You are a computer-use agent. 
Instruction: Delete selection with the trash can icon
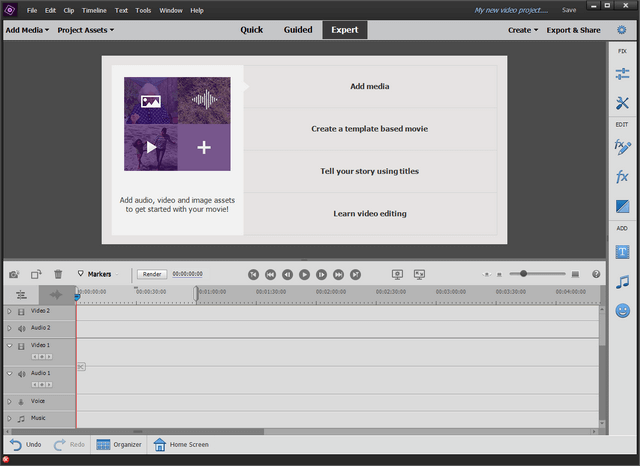tap(58, 274)
